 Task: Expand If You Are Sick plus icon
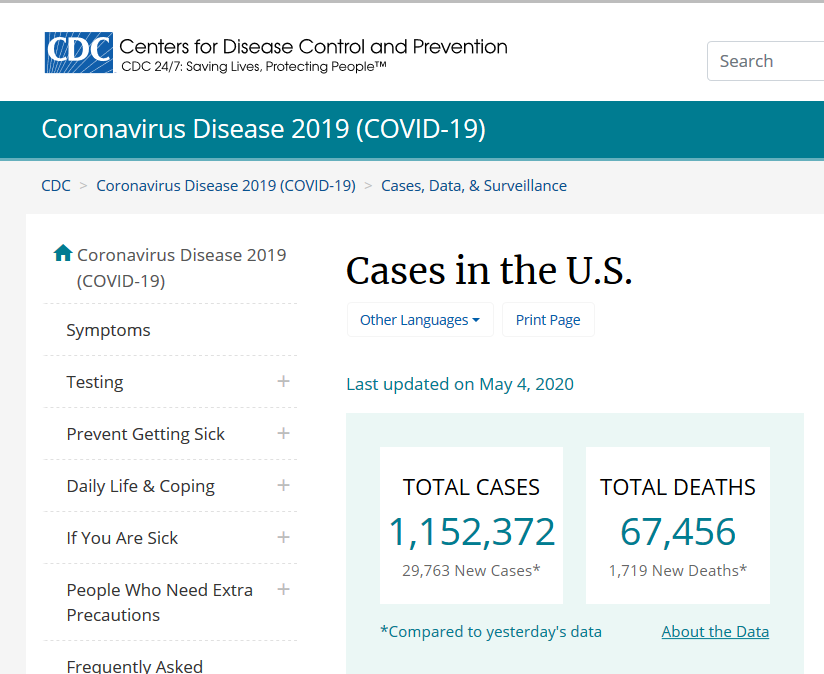[x=283, y=537]
